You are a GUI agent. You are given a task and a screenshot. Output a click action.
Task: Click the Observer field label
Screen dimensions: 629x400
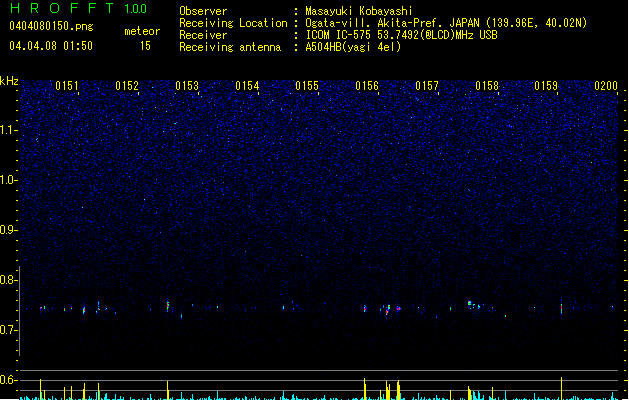203,11
